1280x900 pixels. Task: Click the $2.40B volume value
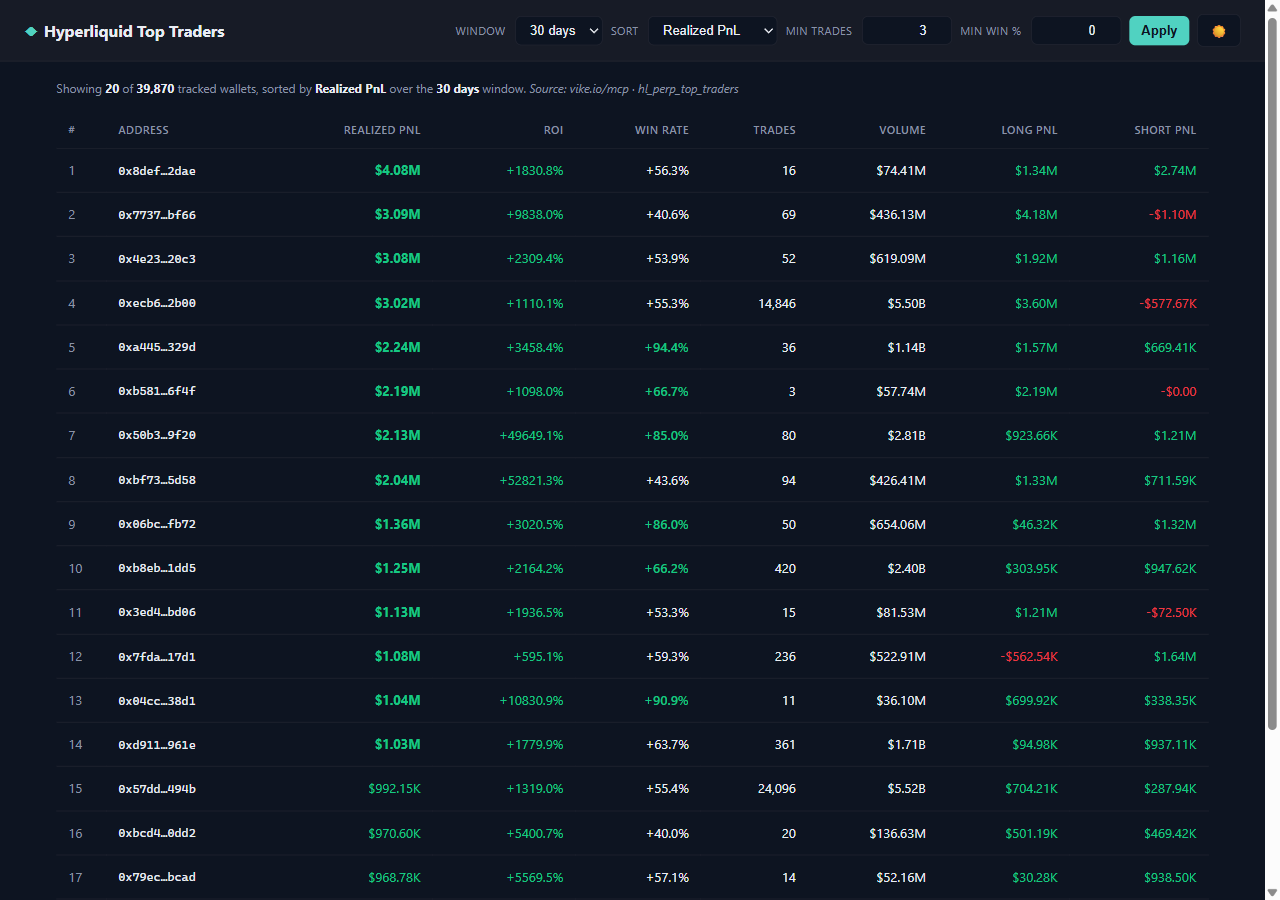click(x=907, y=568)
